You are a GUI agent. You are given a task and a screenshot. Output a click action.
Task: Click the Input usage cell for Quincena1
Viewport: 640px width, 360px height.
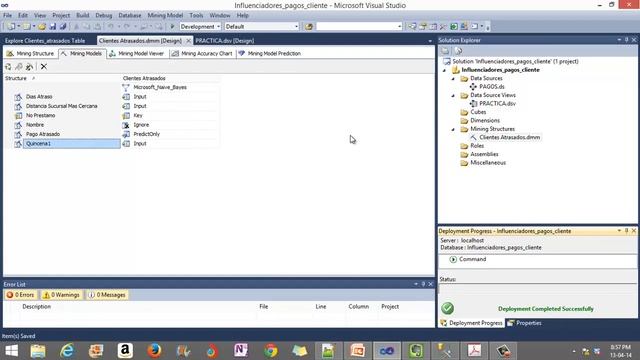[171, 144]
